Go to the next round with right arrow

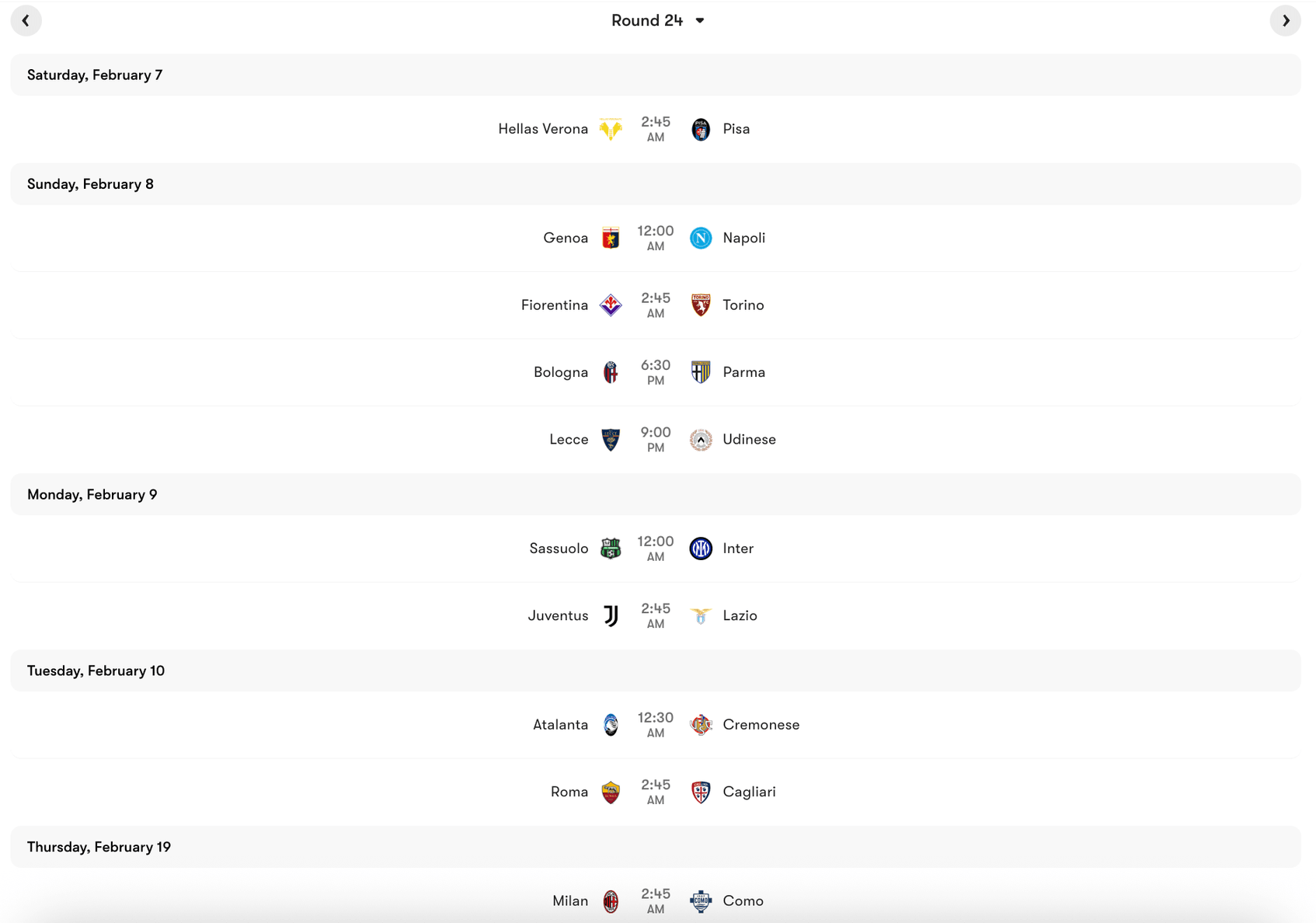click(x=1286, y=20)
